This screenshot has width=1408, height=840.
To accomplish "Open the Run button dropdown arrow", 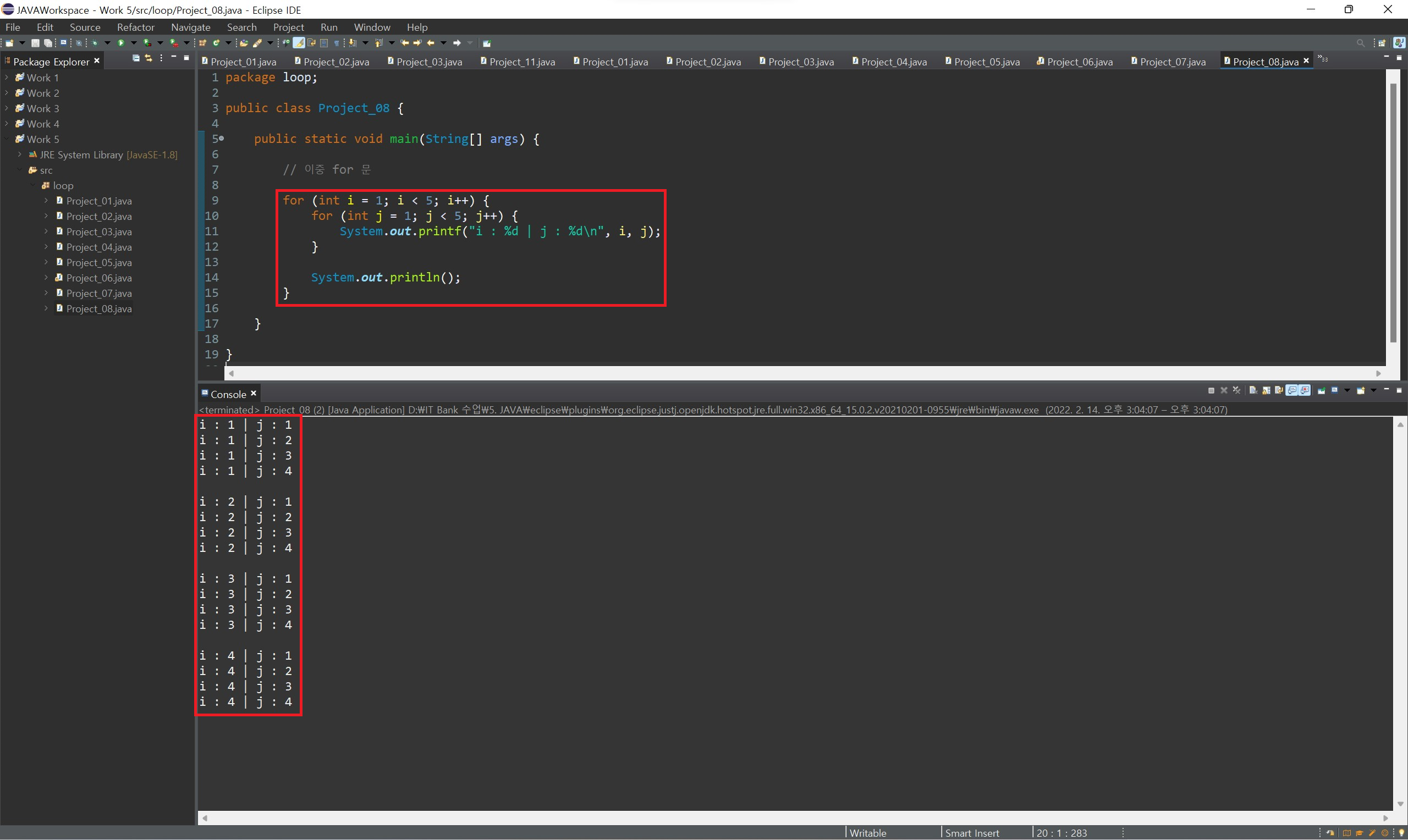I will pos(134,43).
